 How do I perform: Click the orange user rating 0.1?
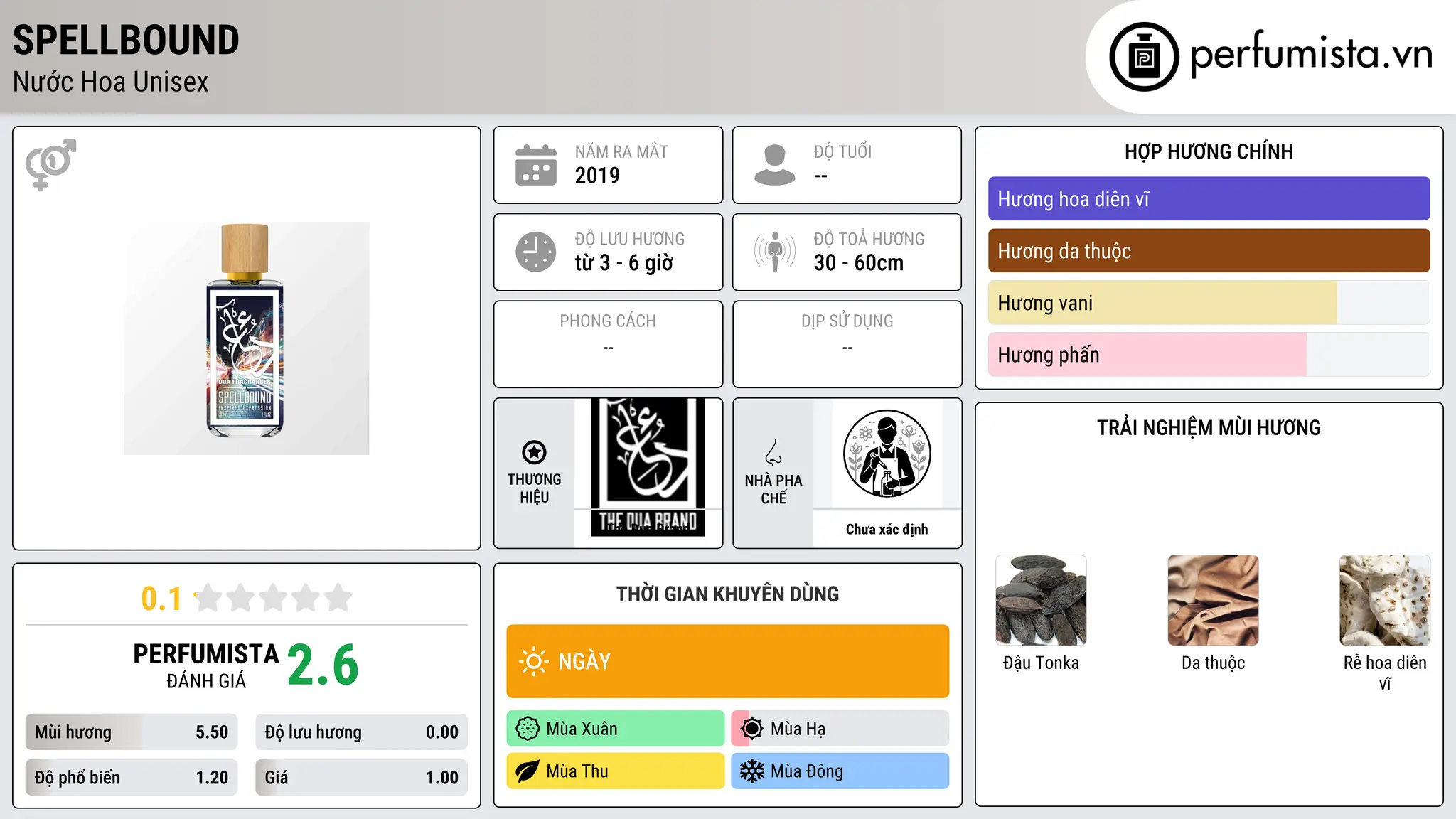click(161, 599)
